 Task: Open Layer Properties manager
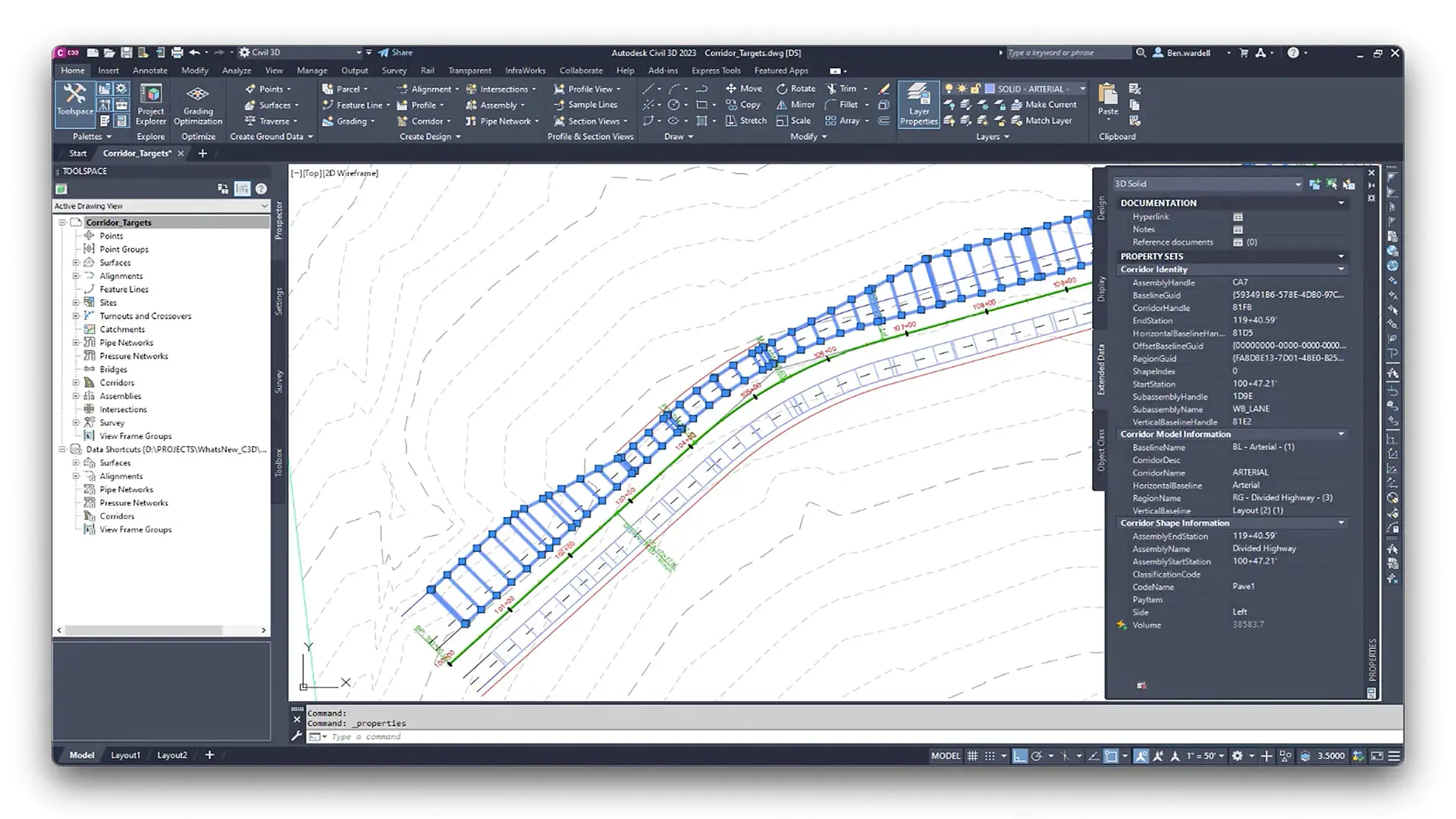918,104
